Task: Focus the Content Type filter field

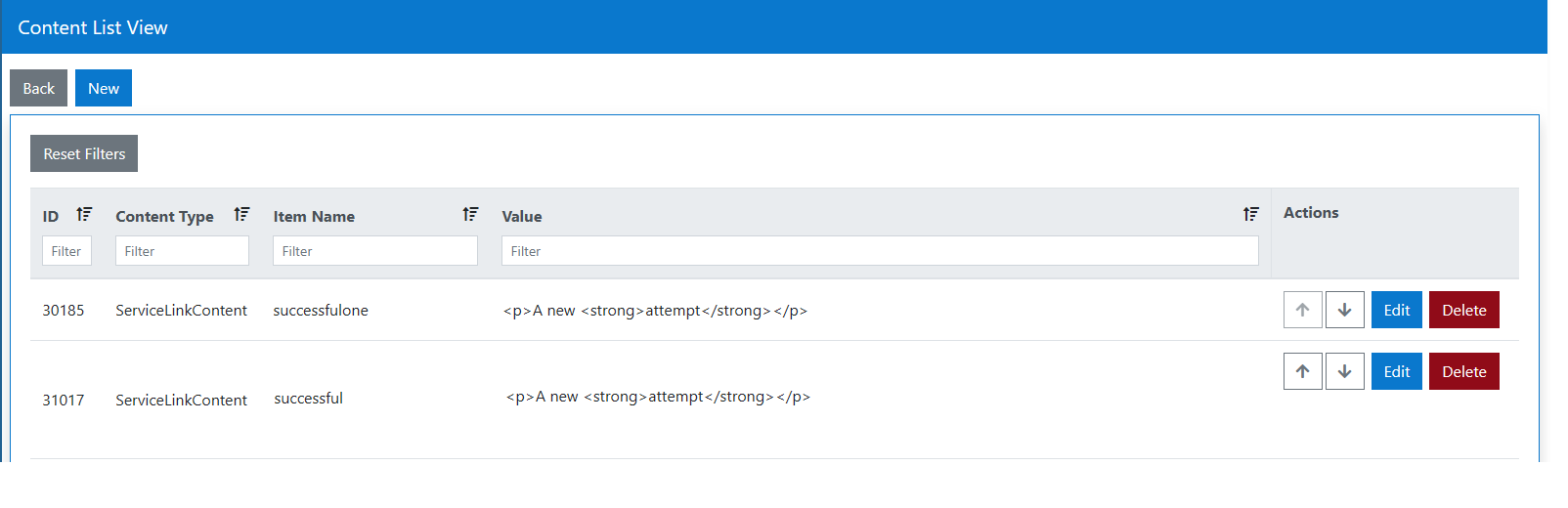Action: pyautogui.click(x=182, y=251)
